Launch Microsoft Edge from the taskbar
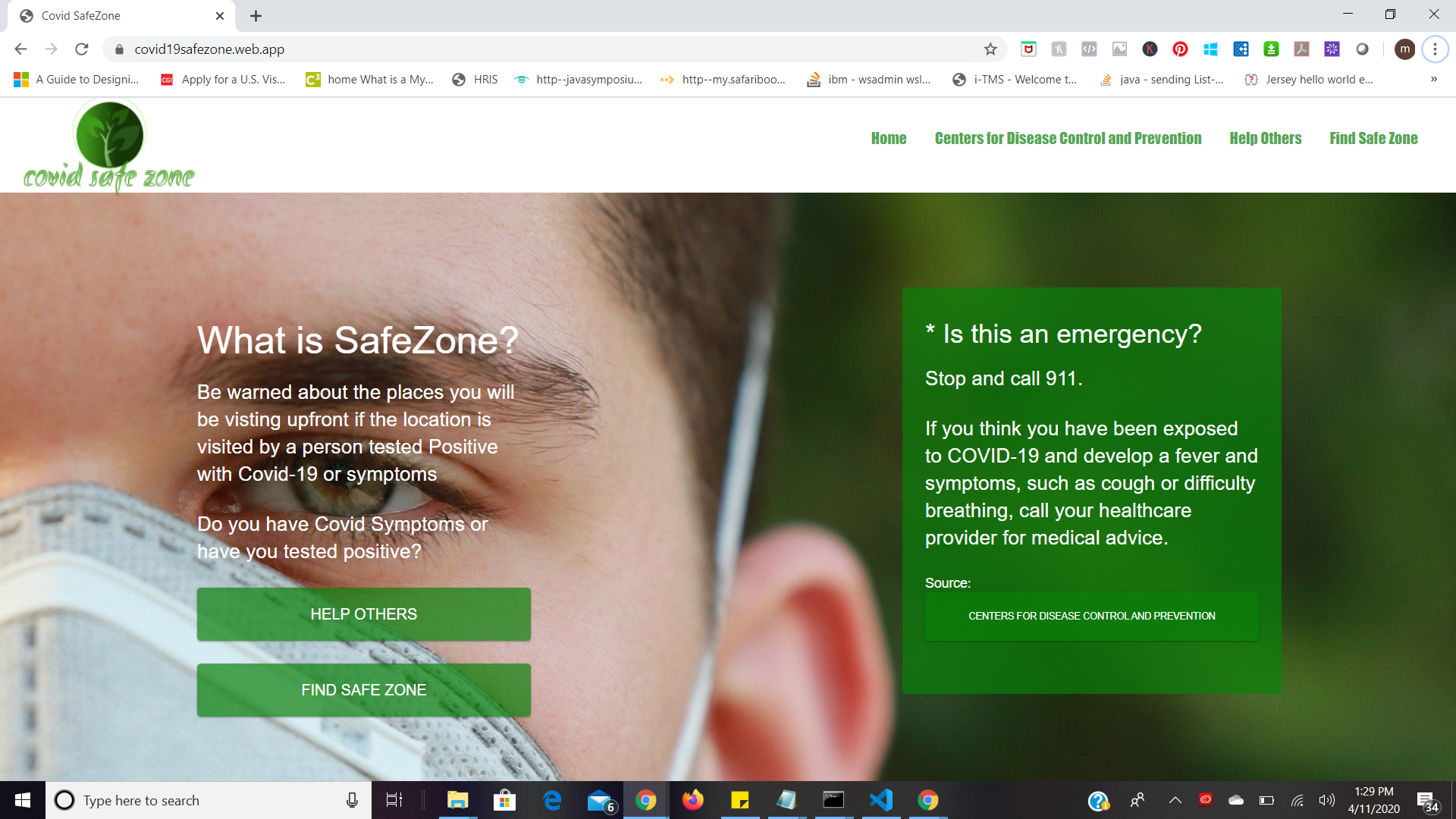Screen dimensions: 1456x819 click(552, 800)
